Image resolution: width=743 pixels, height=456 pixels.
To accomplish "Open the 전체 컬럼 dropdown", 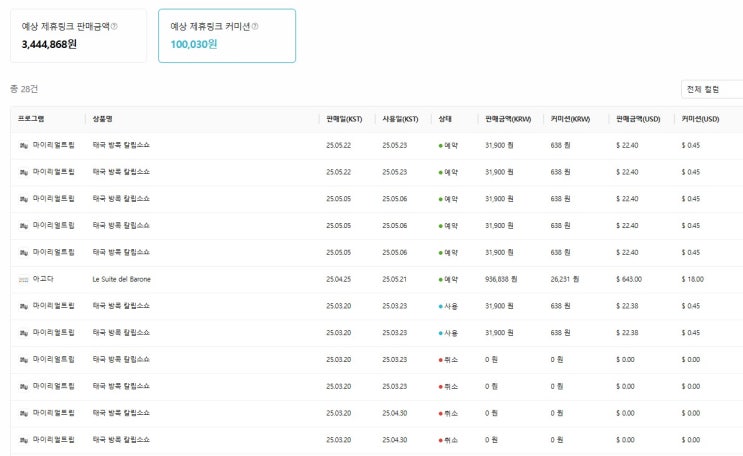I will [712, 89].
